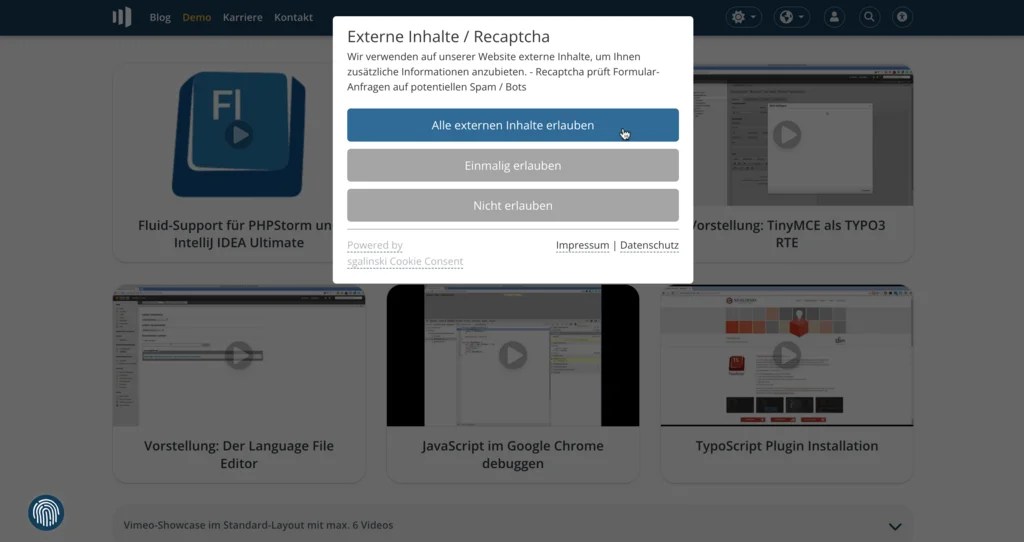Viewport: 1024px width, 542px height.
Task: Select Kontakt in the navigation bar
Action: (293, 17)
